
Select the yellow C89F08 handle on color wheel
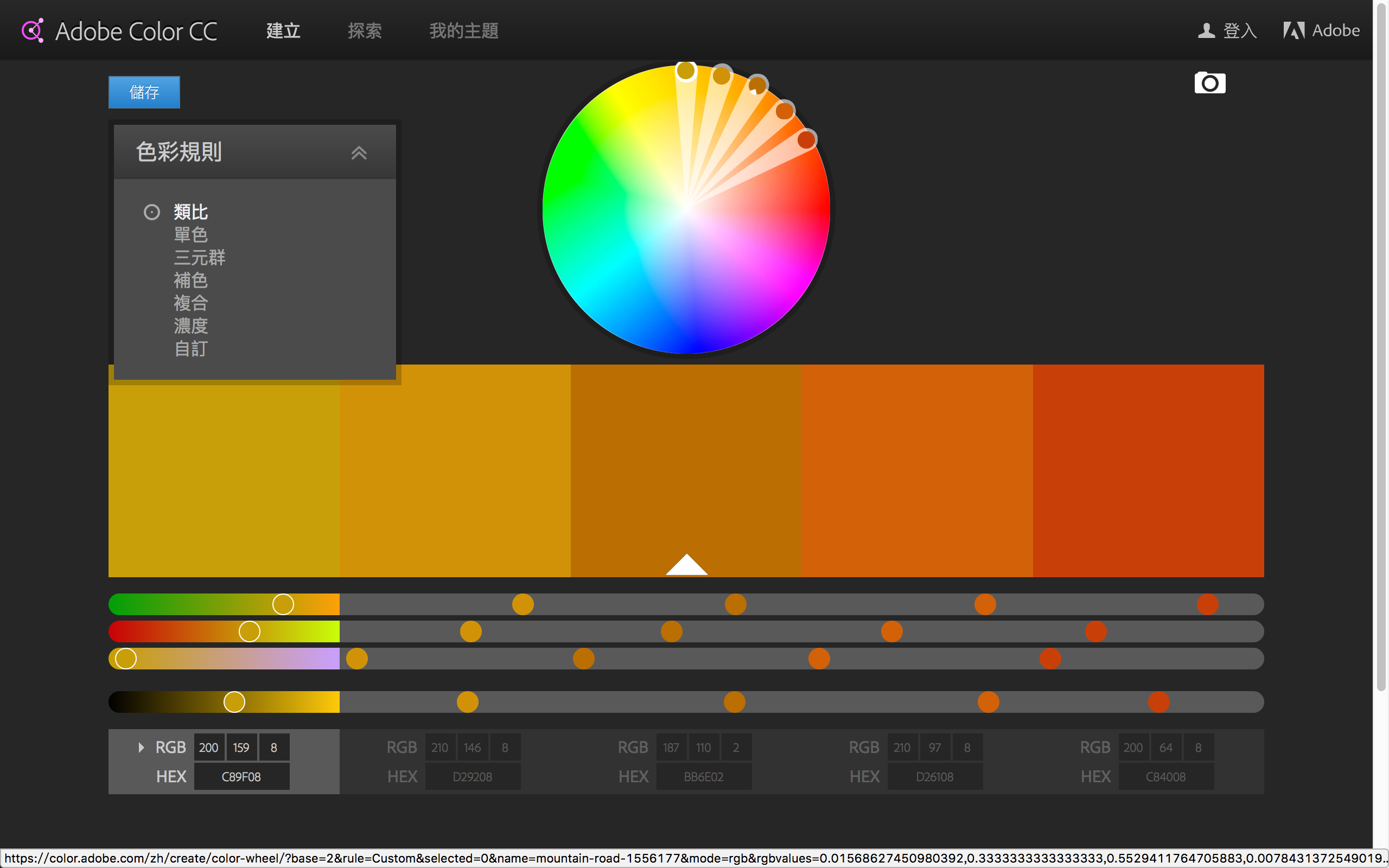(x=686, y=71)
